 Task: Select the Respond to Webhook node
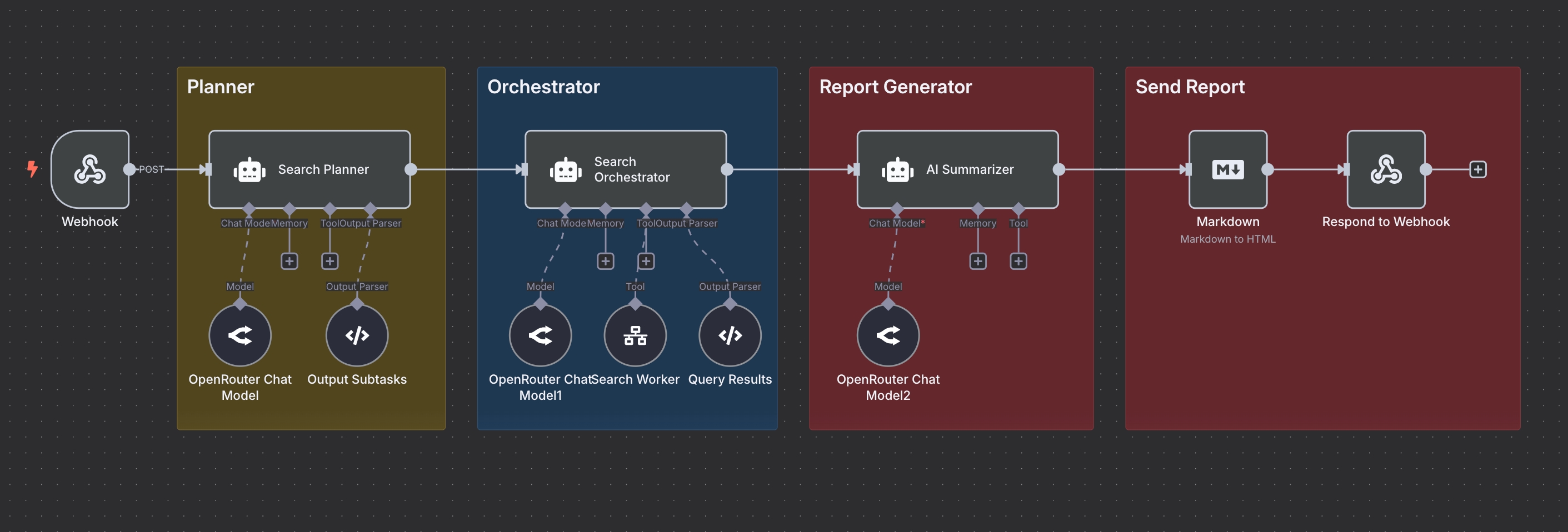point(1386,169)
